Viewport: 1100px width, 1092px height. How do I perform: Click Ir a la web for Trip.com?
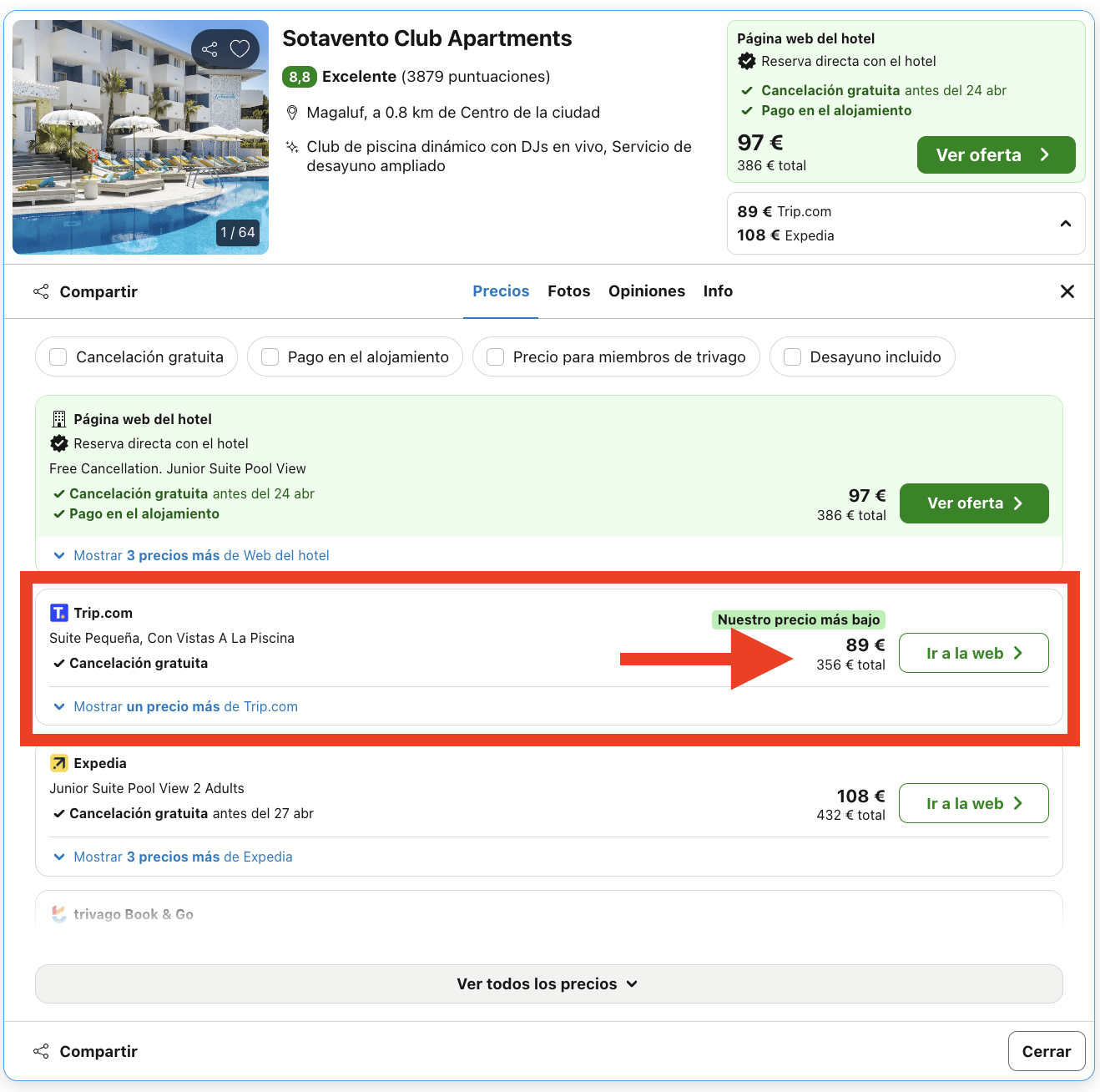point(972,653)
